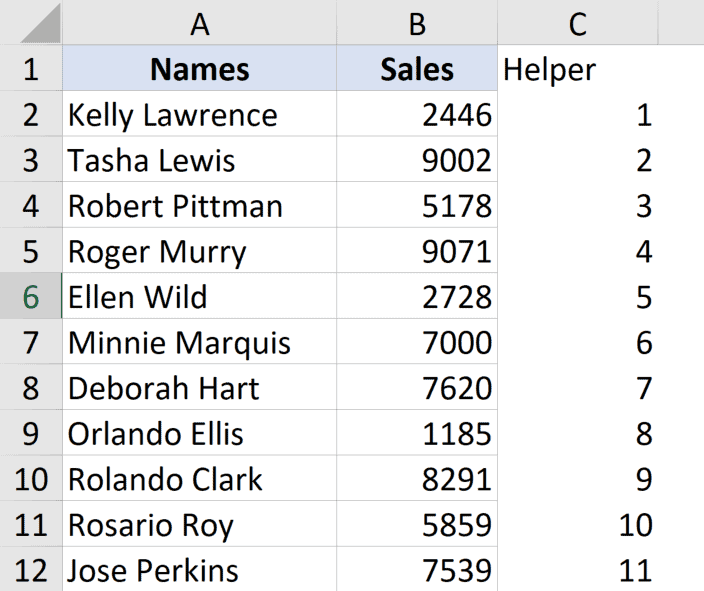Select column A header

point(199,24)
